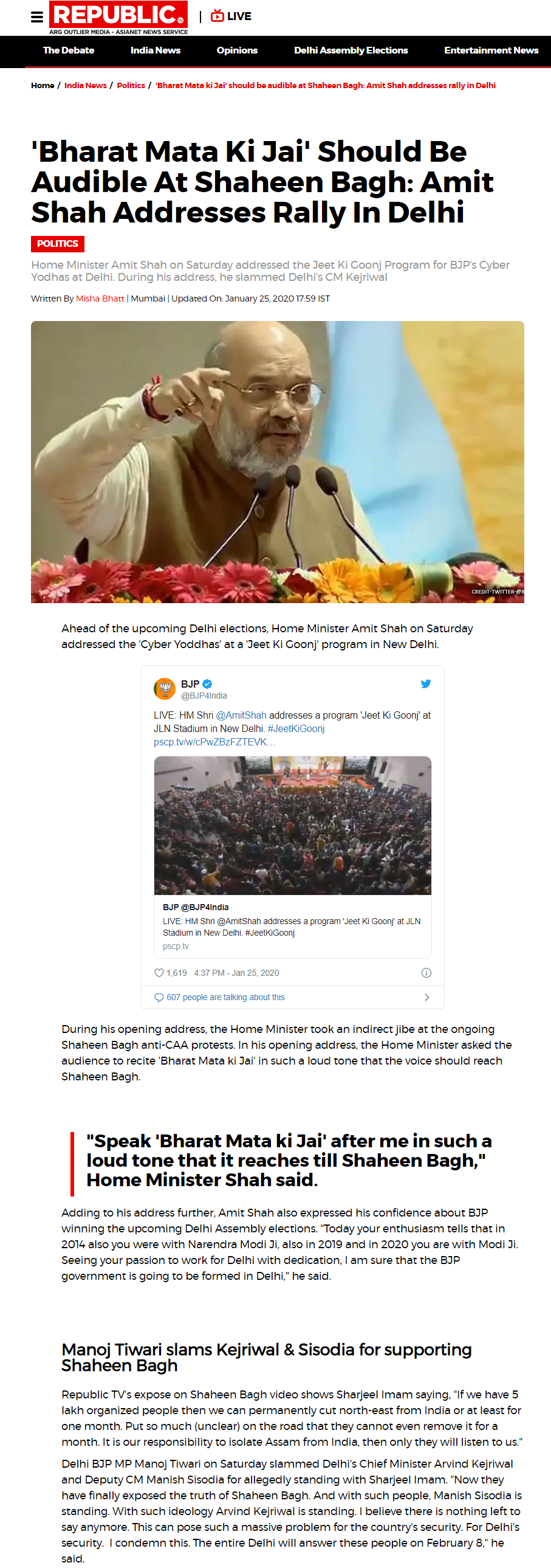Image resolution: width=551 pixels, height=1568 pixels.
Task: Open the @AmitShah mention link
Action: (x=241, y=715)
